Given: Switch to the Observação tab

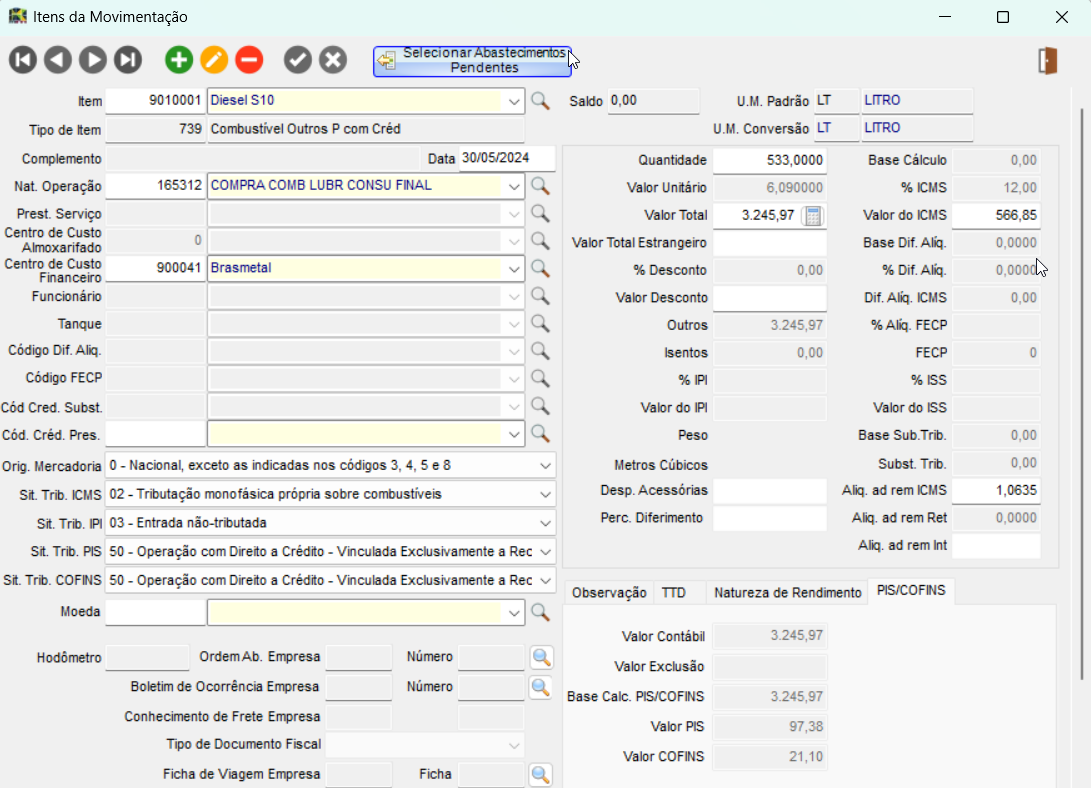Looking at the screenshot, I should 608,593.
